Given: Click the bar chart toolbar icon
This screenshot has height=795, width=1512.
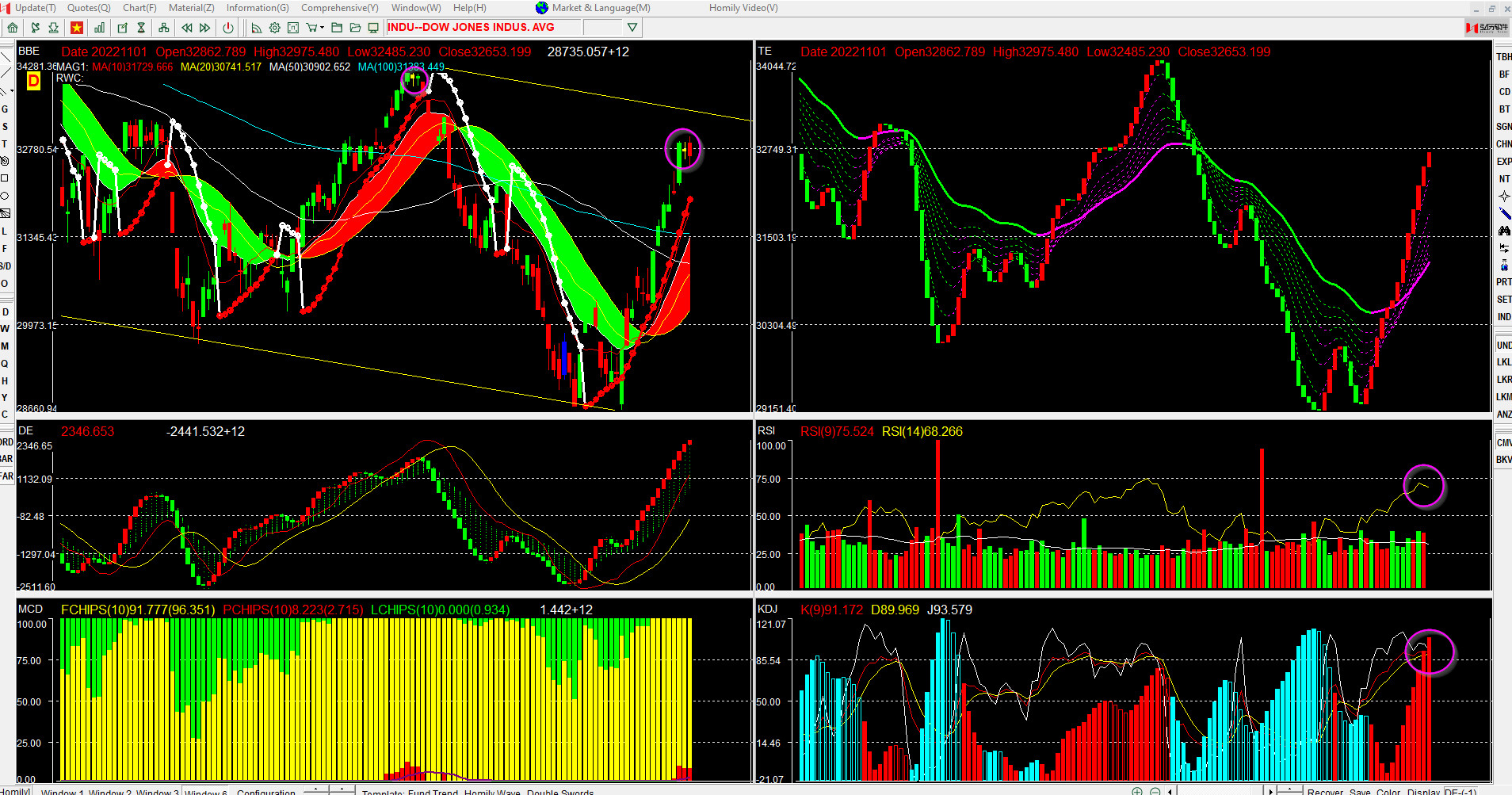Looking at the screenshot, I should tap(99, 28).
